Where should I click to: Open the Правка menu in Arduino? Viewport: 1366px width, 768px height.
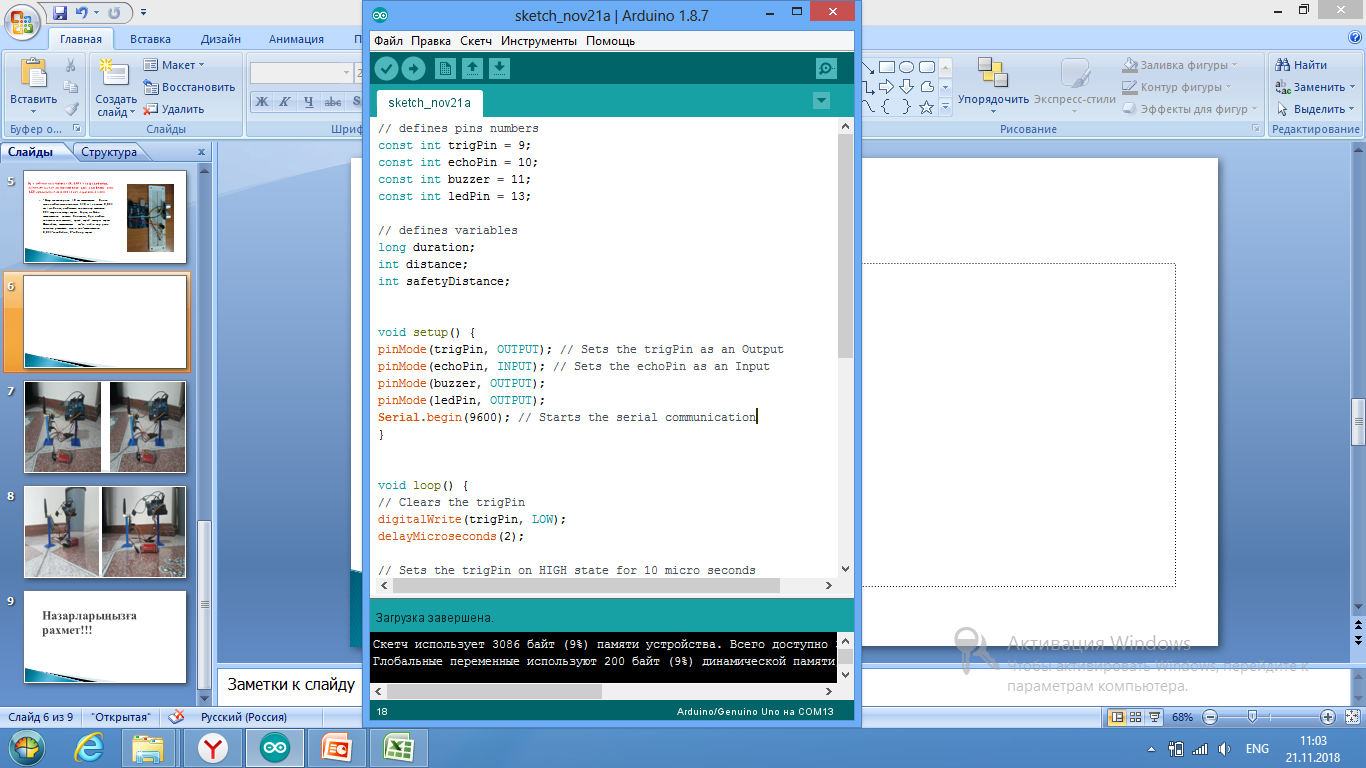[x=431, y=41]
